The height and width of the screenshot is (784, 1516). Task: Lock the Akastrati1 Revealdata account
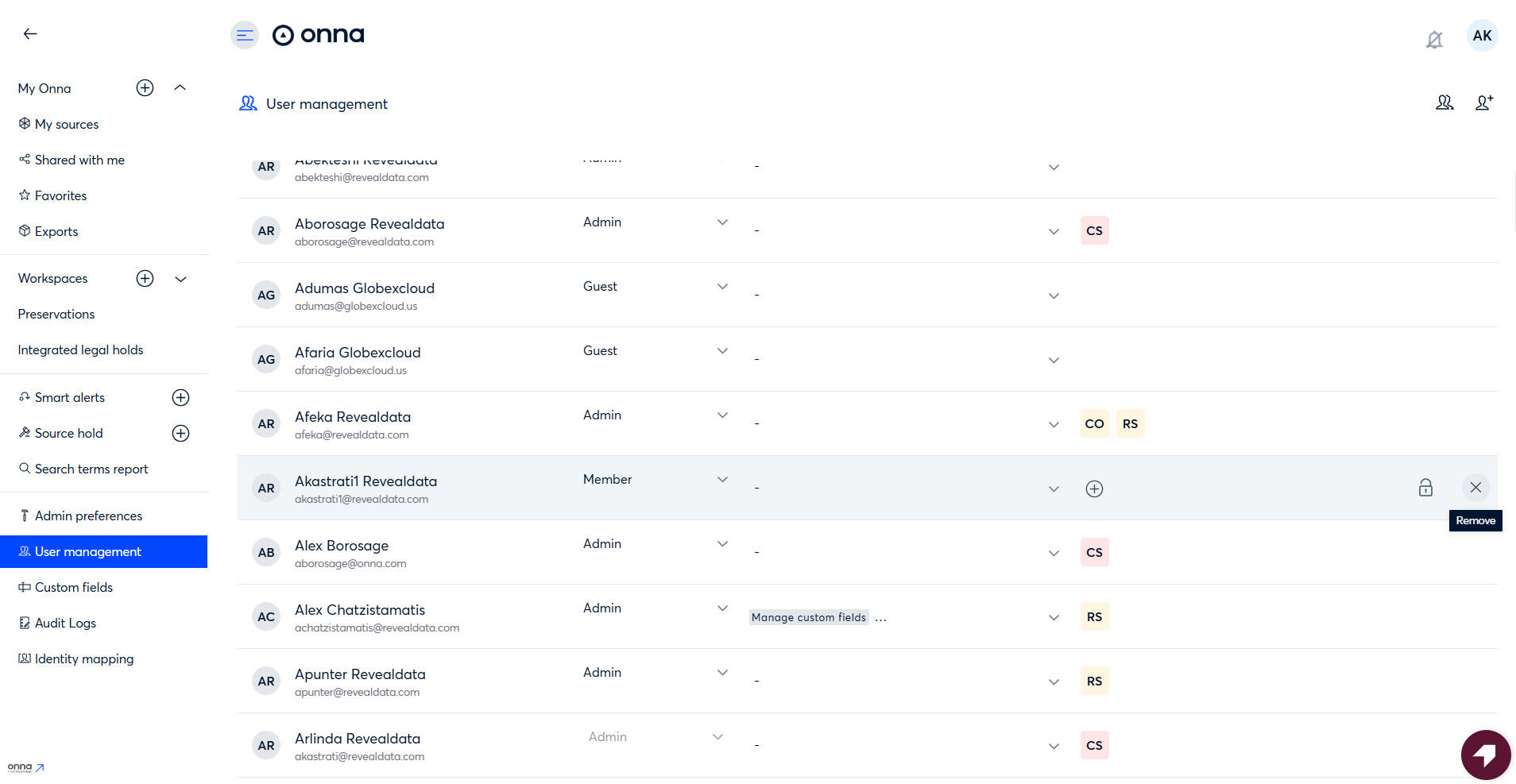1425,488
